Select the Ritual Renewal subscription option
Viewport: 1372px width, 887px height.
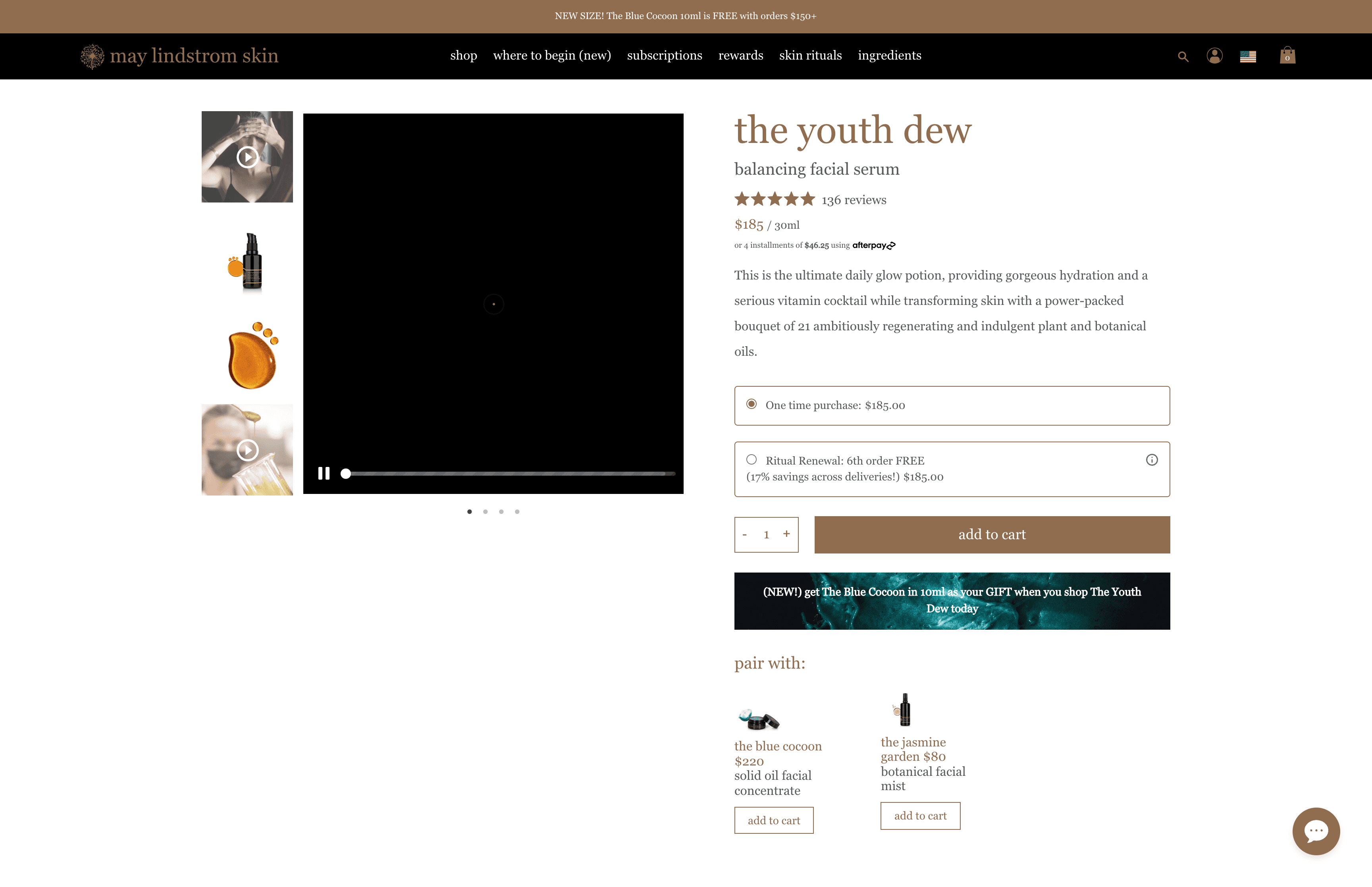752,459
